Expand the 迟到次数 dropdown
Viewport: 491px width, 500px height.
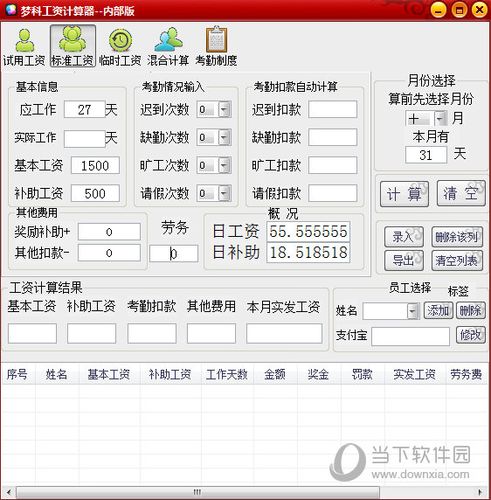tap(224, 109)
